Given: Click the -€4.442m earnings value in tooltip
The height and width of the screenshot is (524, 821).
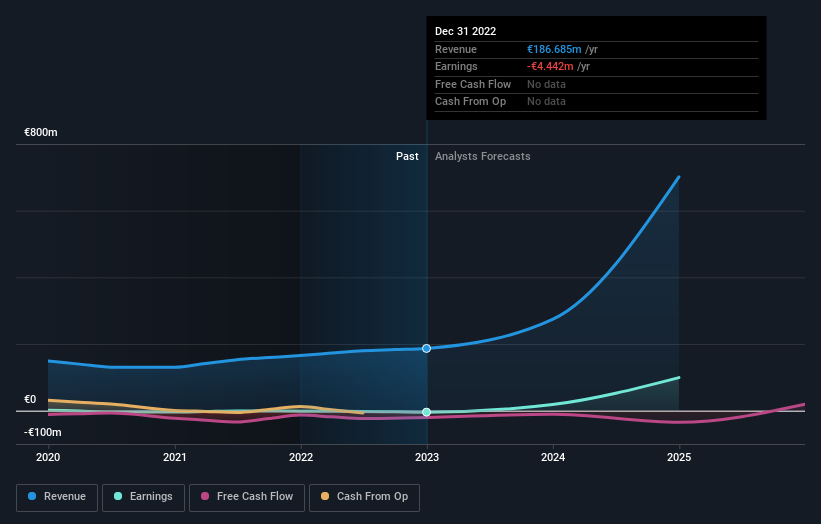Looking at the screenshot, I should pos(550,66).
